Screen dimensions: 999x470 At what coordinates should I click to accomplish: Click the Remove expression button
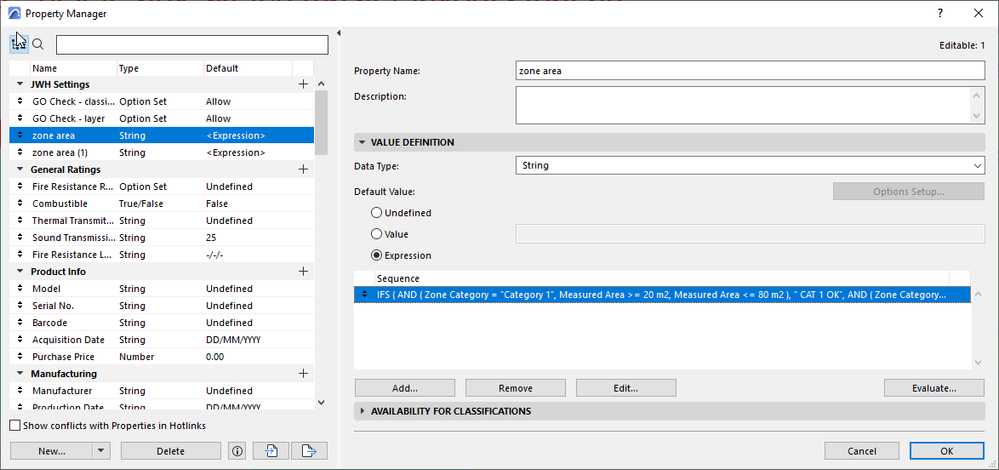(515, 388)
